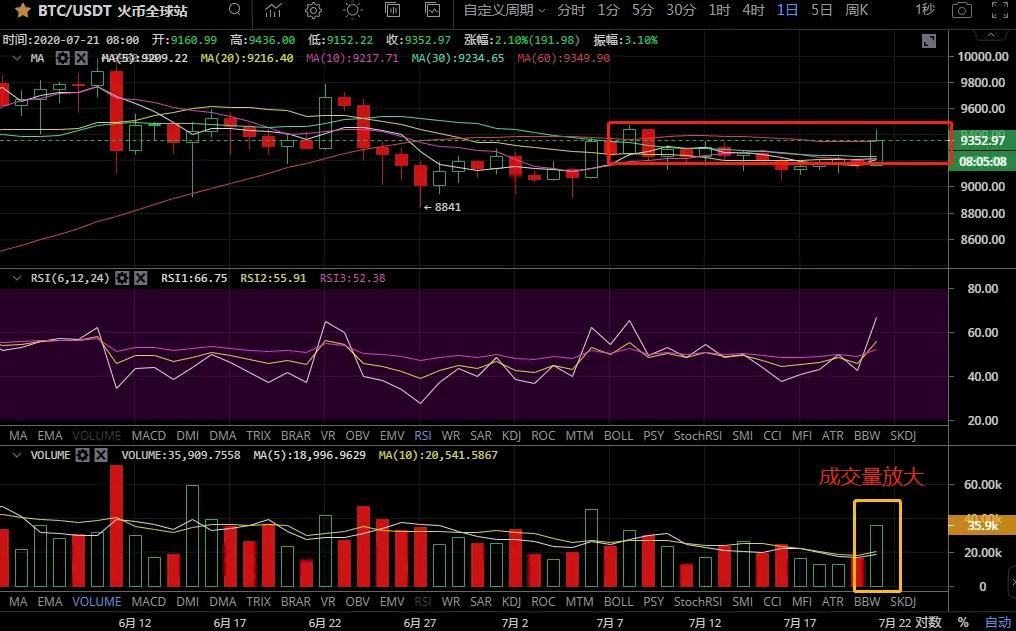Click the multi-chart layout icon
Screen dimensions: 1016x631
pyautogui.click(x=392, y=10)
